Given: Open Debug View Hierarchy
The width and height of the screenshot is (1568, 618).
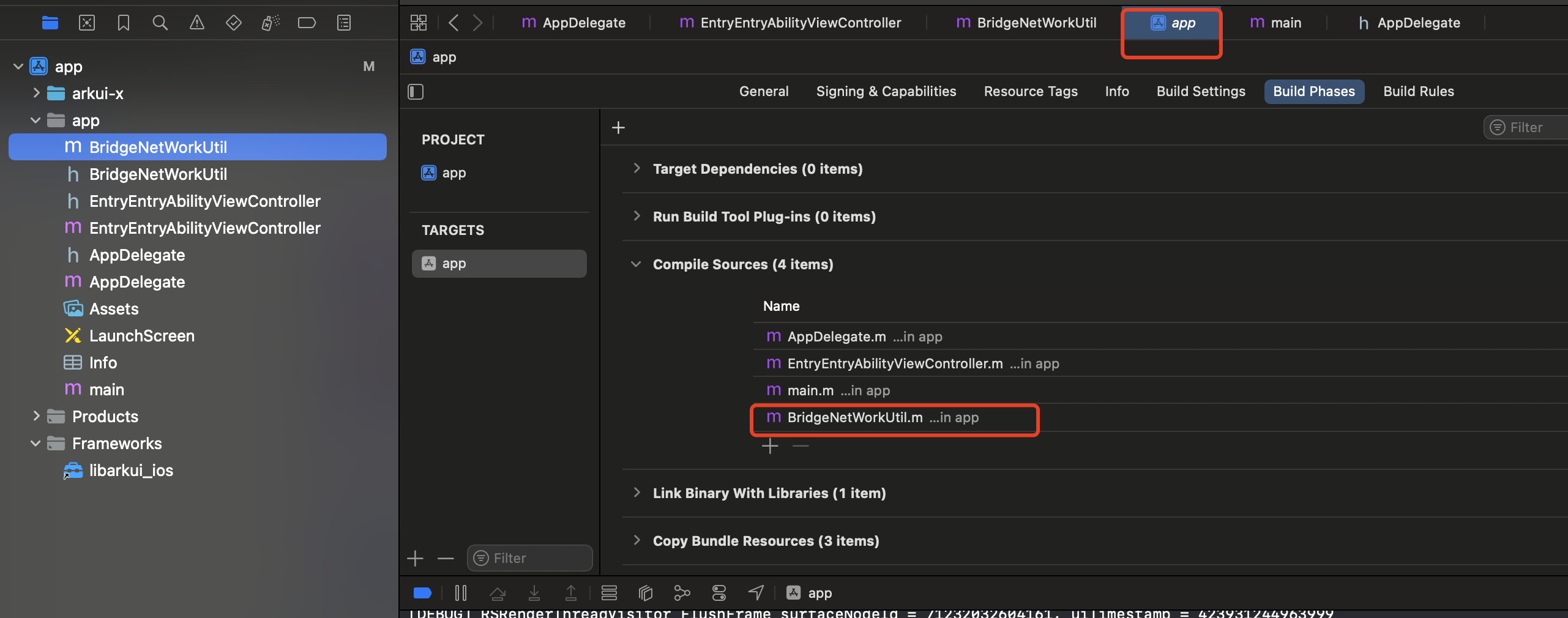Looking at the screenshot, I should click(646, 593).
